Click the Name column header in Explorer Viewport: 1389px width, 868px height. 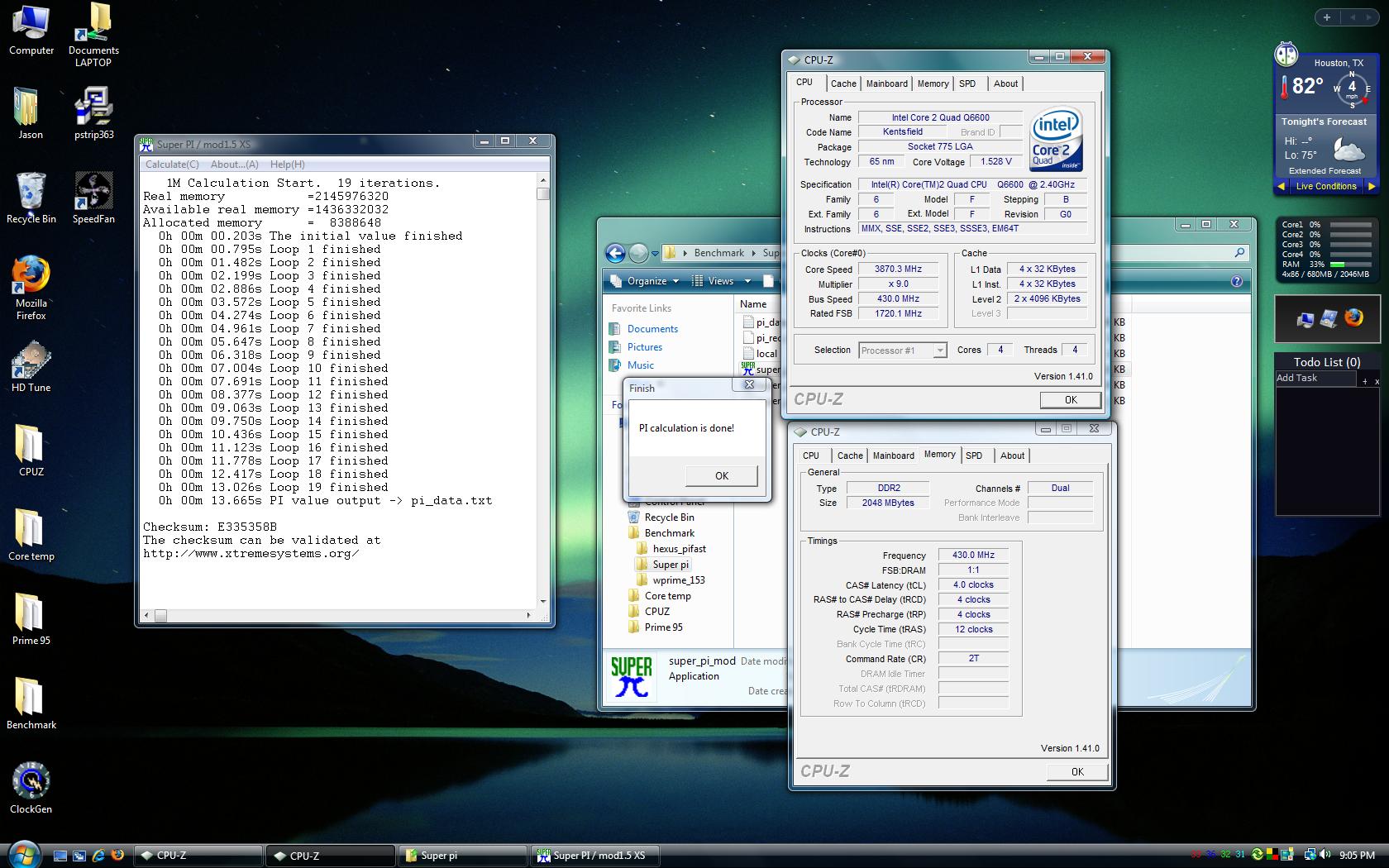753,304
